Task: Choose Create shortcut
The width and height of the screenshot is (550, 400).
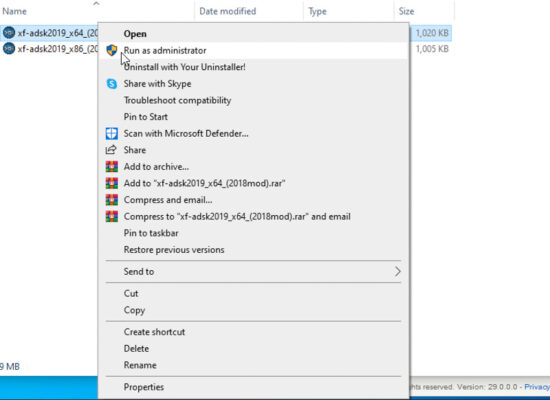Action: 154,332
